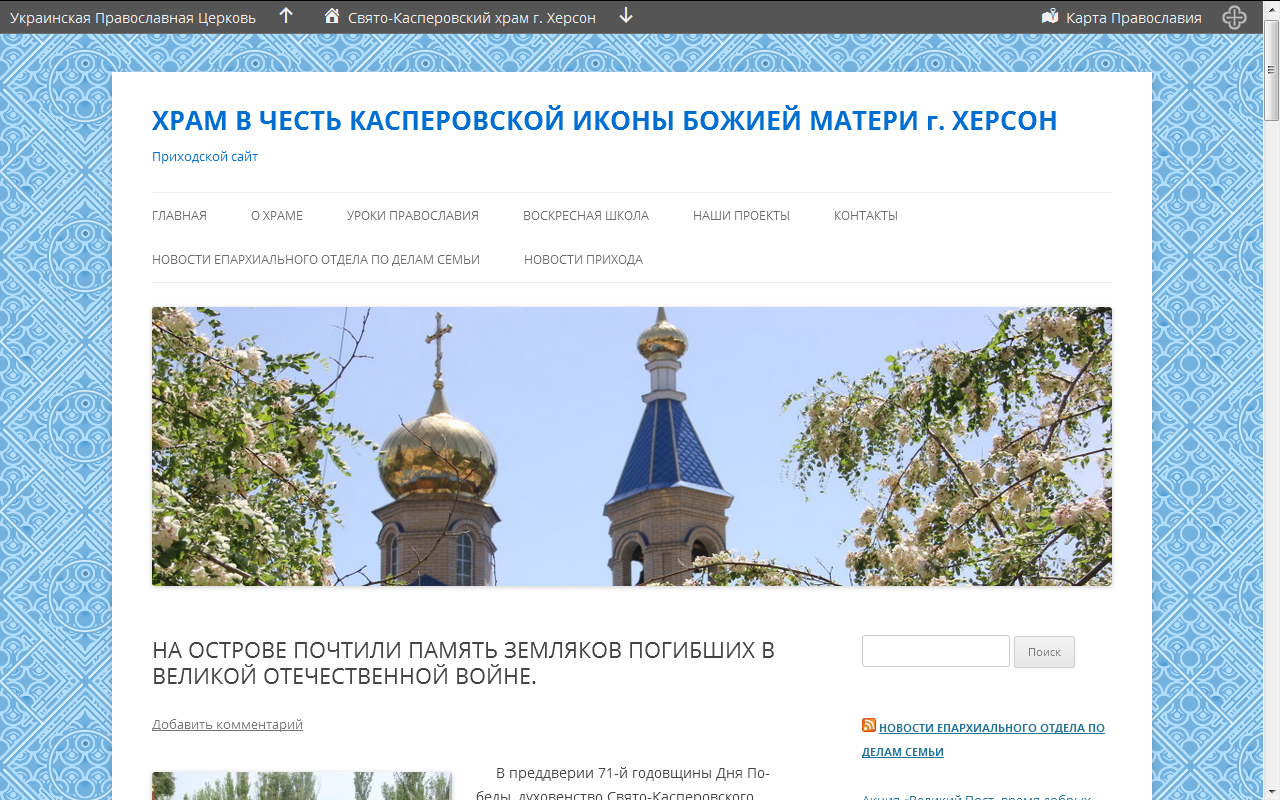Go to the КОНТАКТЫ page
This screenshot has width=1280, height=800.
866,215
